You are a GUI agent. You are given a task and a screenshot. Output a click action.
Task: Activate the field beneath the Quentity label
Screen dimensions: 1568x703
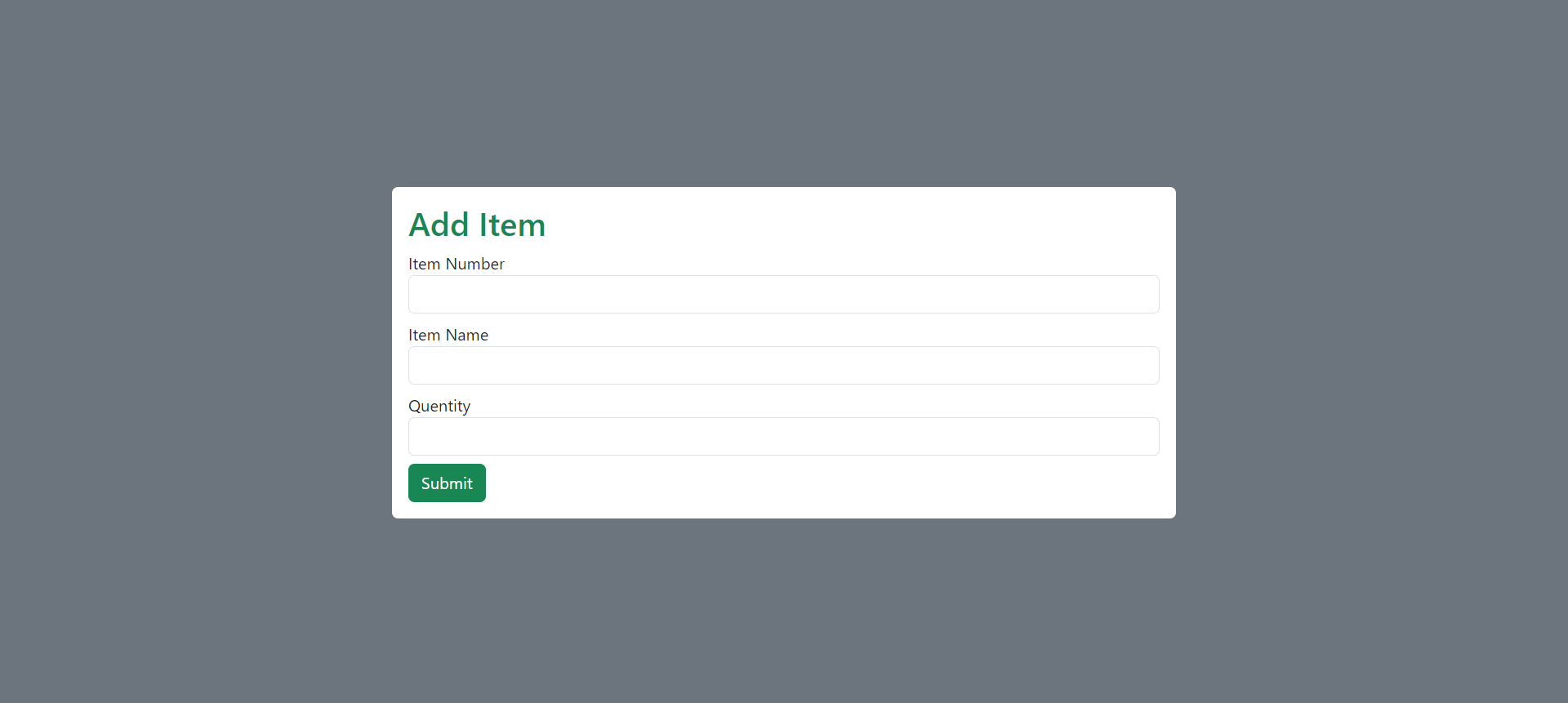point(784,436)
